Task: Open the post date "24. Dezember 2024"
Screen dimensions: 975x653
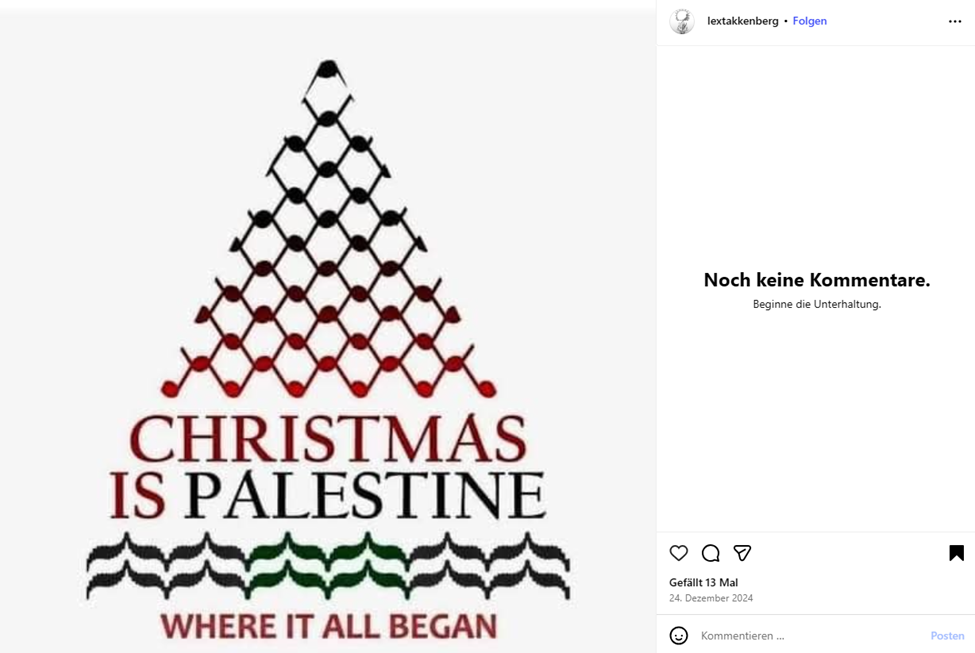Action: pos(711,598)
